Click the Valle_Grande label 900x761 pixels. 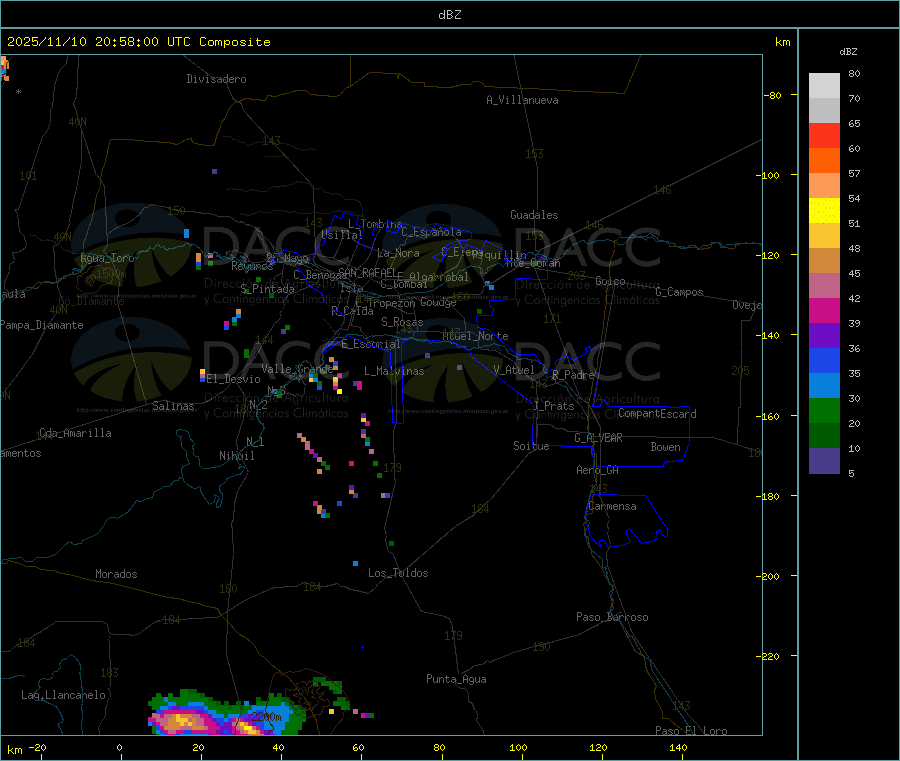coord(297,369)
